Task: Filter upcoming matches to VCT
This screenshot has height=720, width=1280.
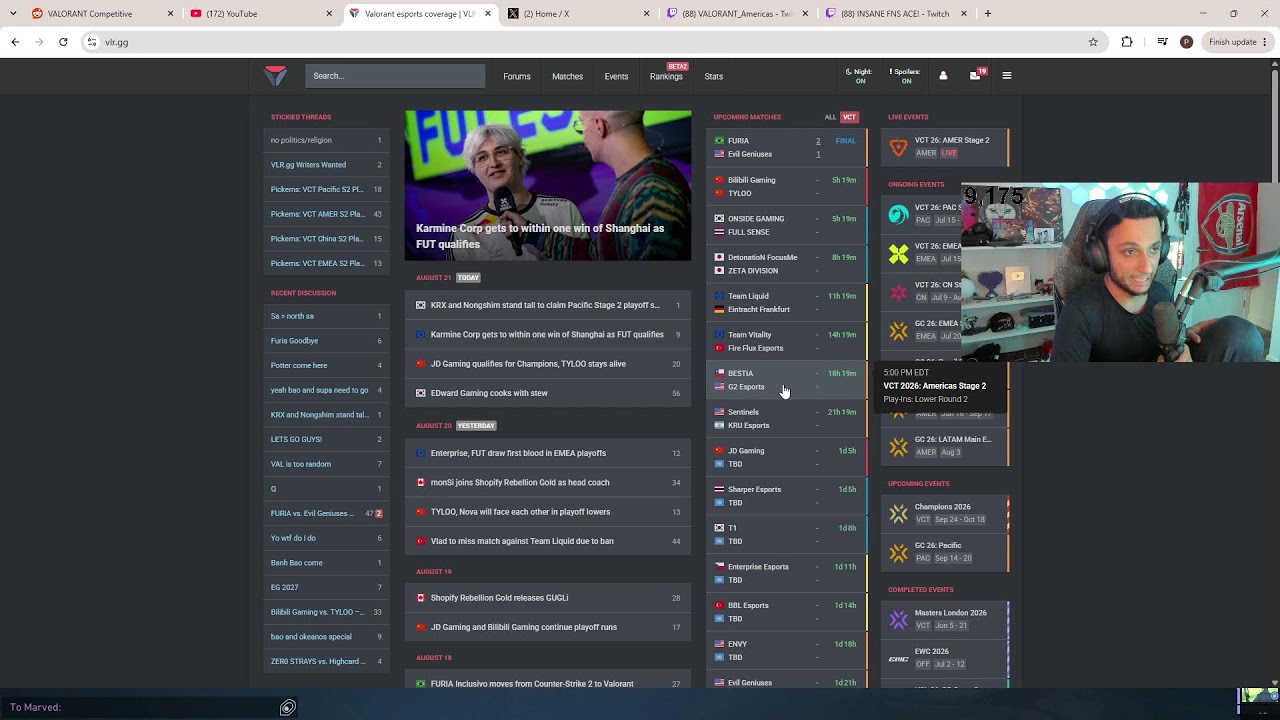Action: tap(849, 117)
